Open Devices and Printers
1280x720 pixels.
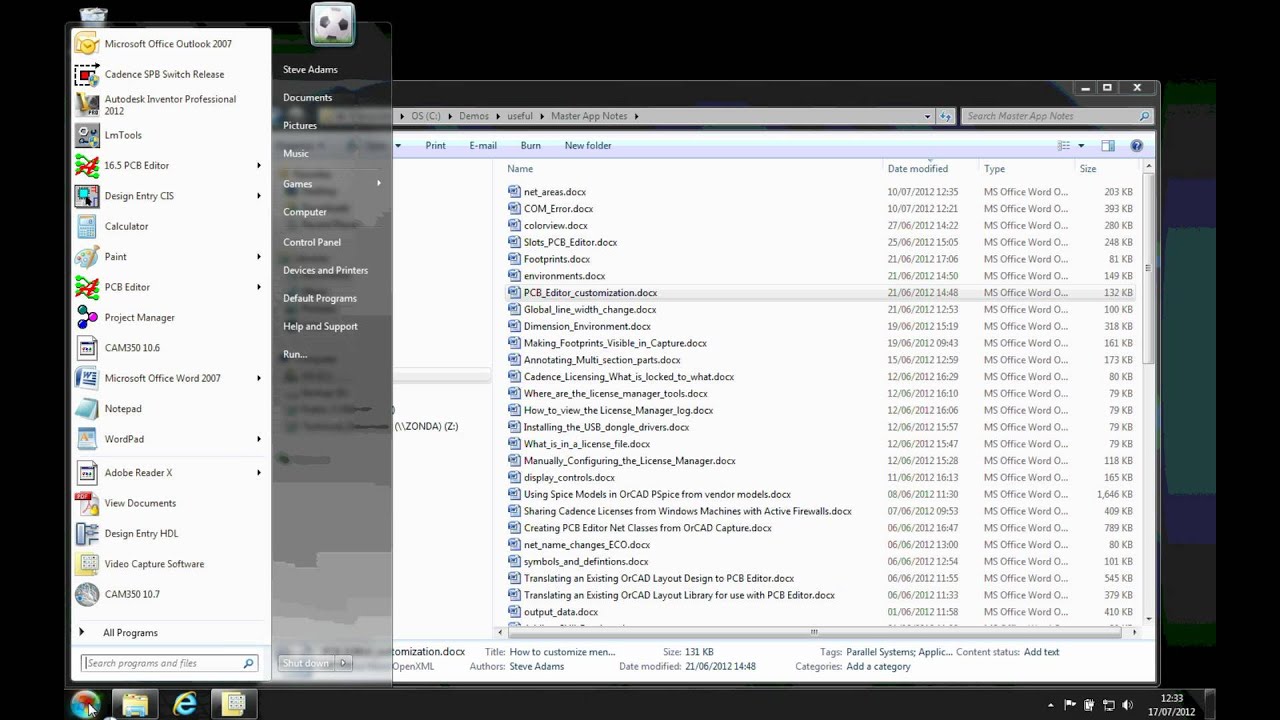coord(325,270)
